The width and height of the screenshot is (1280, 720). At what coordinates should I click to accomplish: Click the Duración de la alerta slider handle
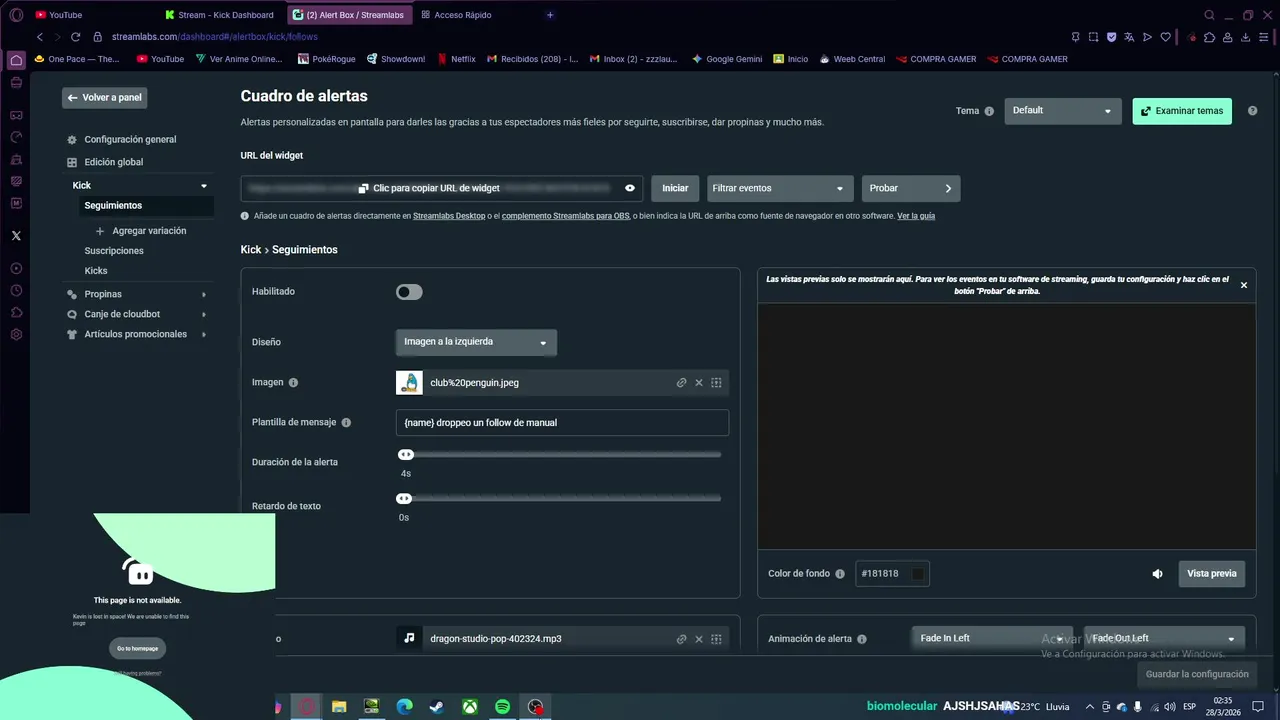(406, 455)
